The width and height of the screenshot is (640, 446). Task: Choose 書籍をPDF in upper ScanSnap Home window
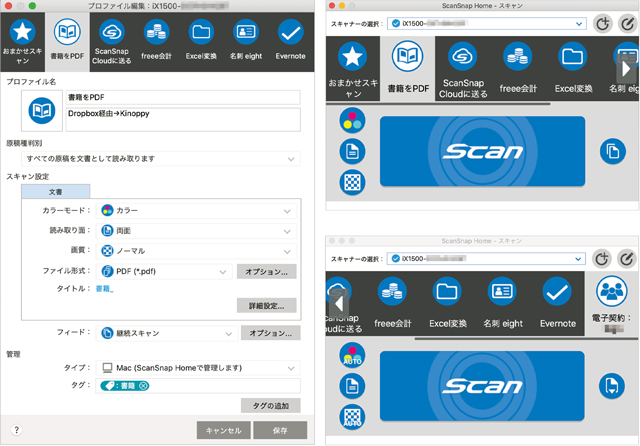pyautogui.click(x=408, y=69)
